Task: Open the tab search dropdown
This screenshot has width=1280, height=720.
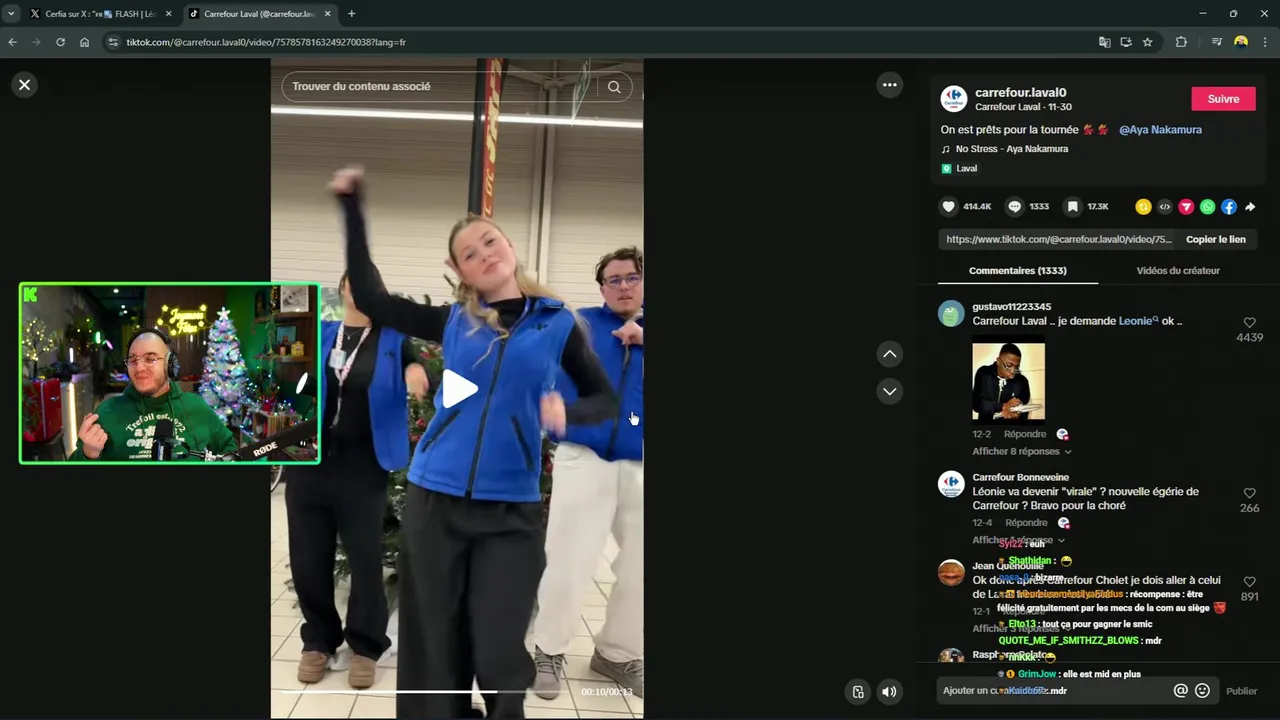Action: (x=10, y=14)
